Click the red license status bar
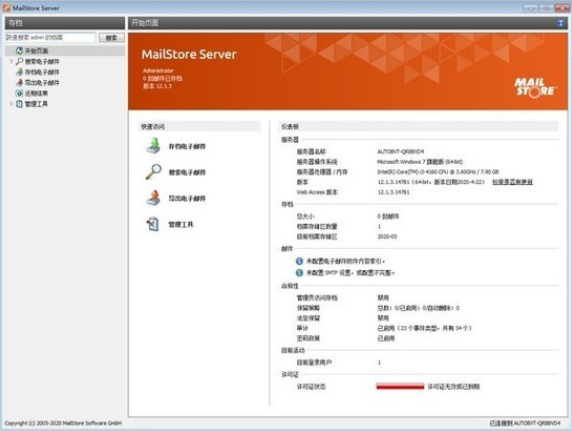 click(400, 386)
